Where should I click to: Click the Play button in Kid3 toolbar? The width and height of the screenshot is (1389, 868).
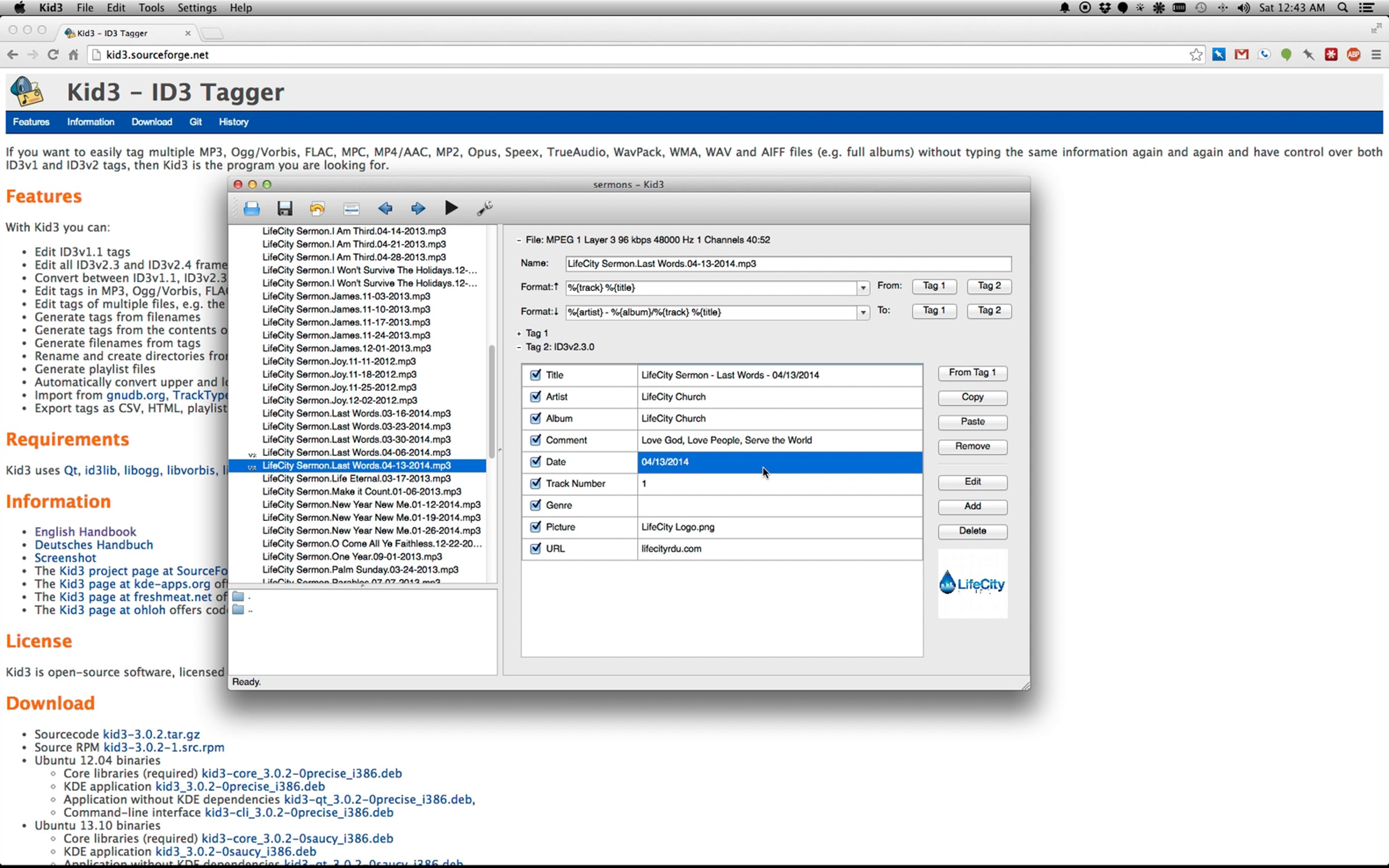pyautogui.click(x=451, y=208)
